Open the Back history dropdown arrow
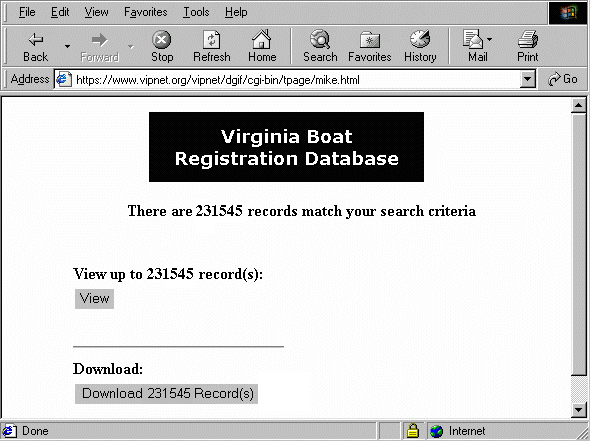Screen dimensions: 590x441 pyautogui.click(x=67, y=46)
